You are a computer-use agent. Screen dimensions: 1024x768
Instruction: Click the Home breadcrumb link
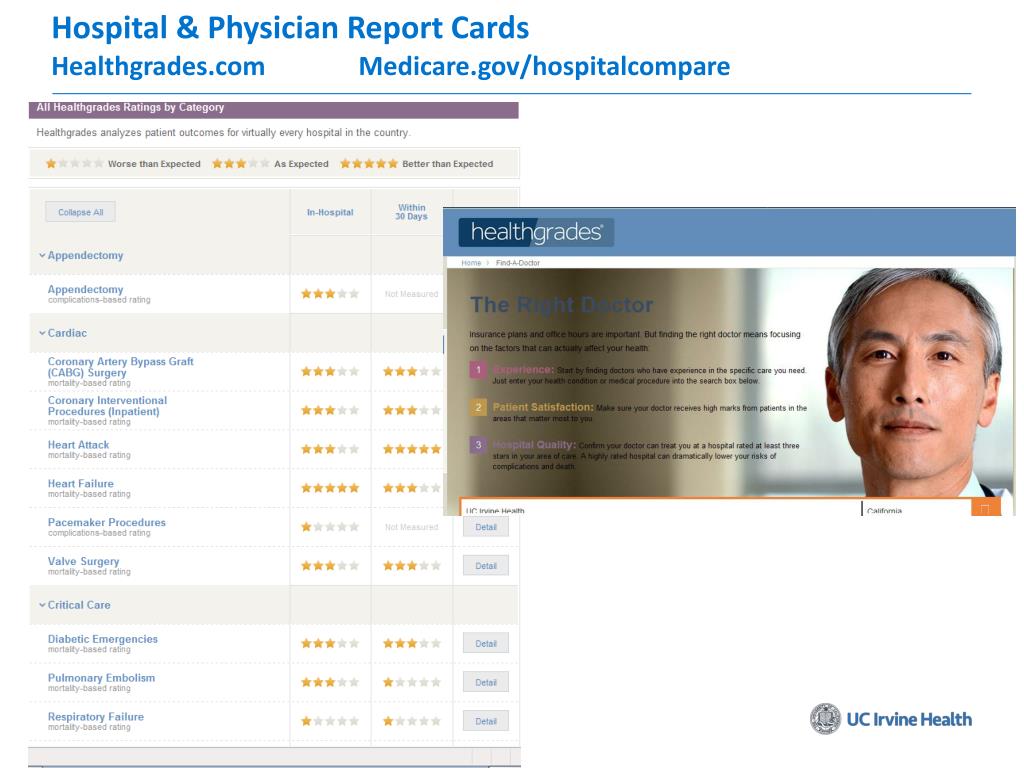471,263
